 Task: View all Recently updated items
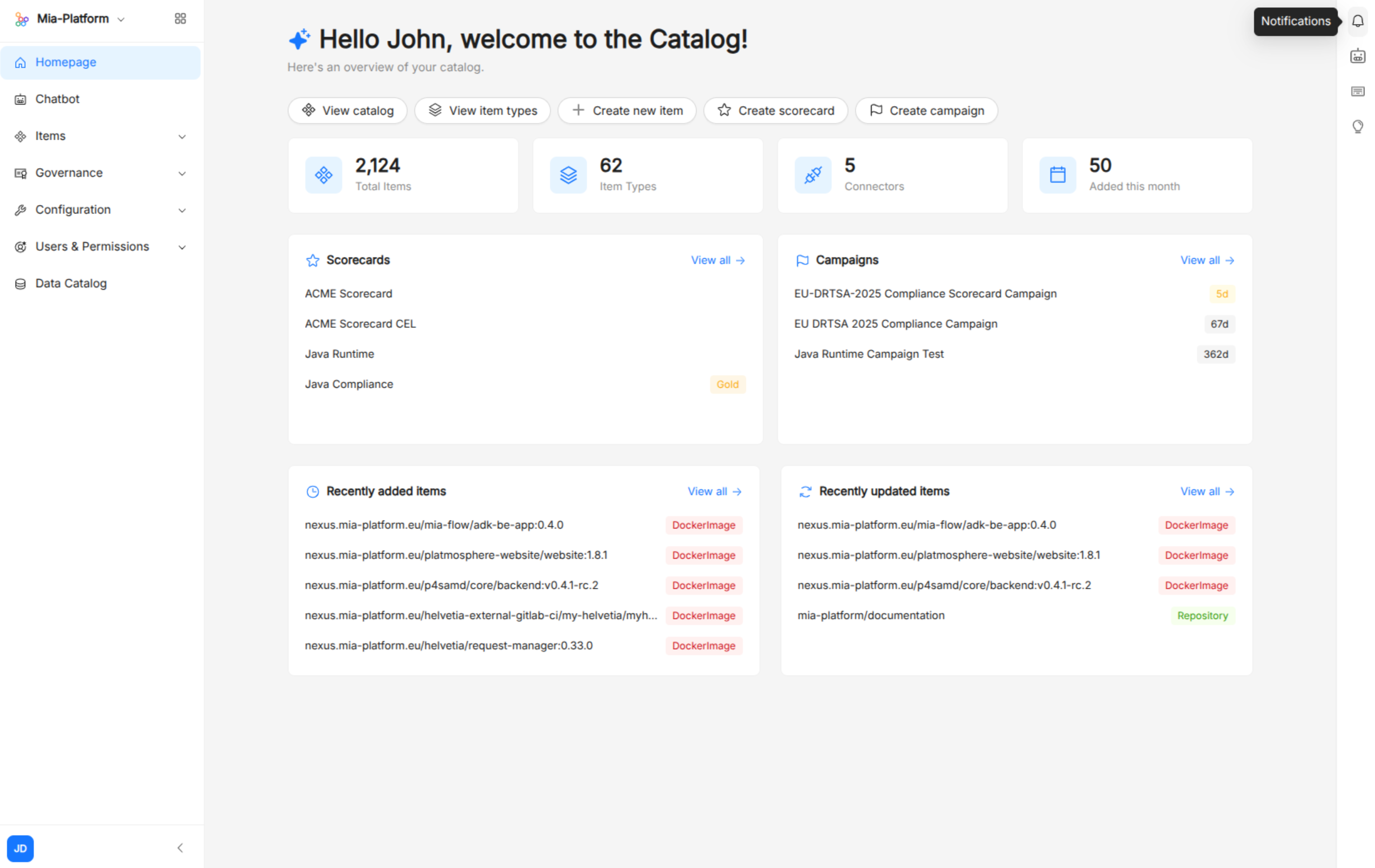click(x=1207, y=492)
